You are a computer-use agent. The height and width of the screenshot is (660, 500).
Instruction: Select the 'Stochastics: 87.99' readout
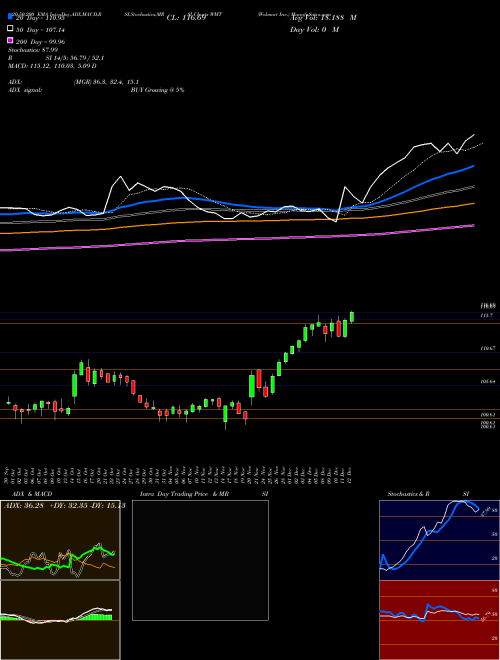click(33, 50)
